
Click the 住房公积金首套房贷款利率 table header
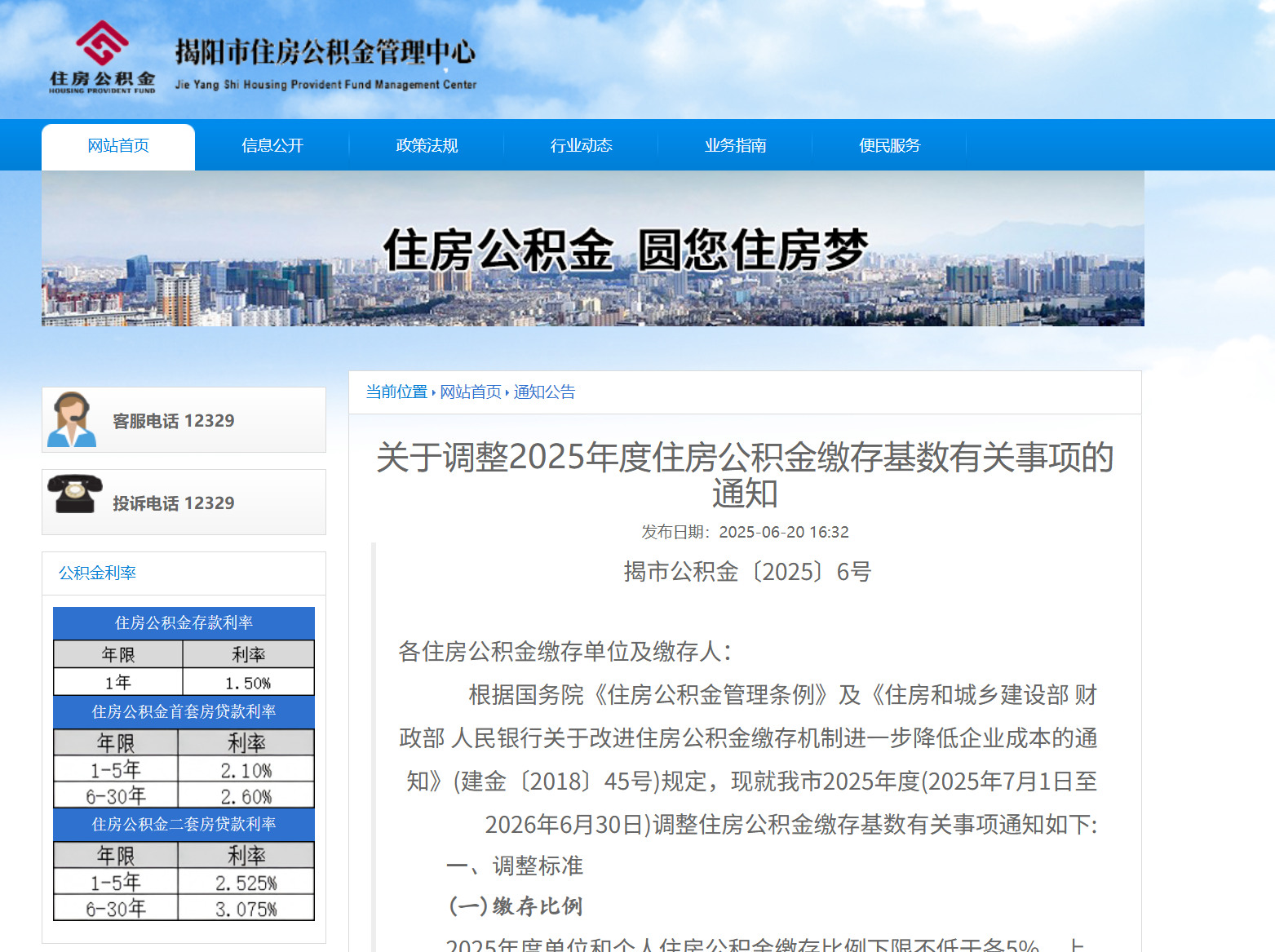(184, 711)
